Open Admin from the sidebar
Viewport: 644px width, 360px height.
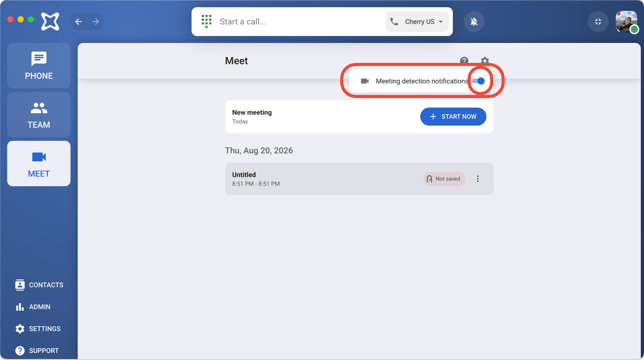click(33, 307)
